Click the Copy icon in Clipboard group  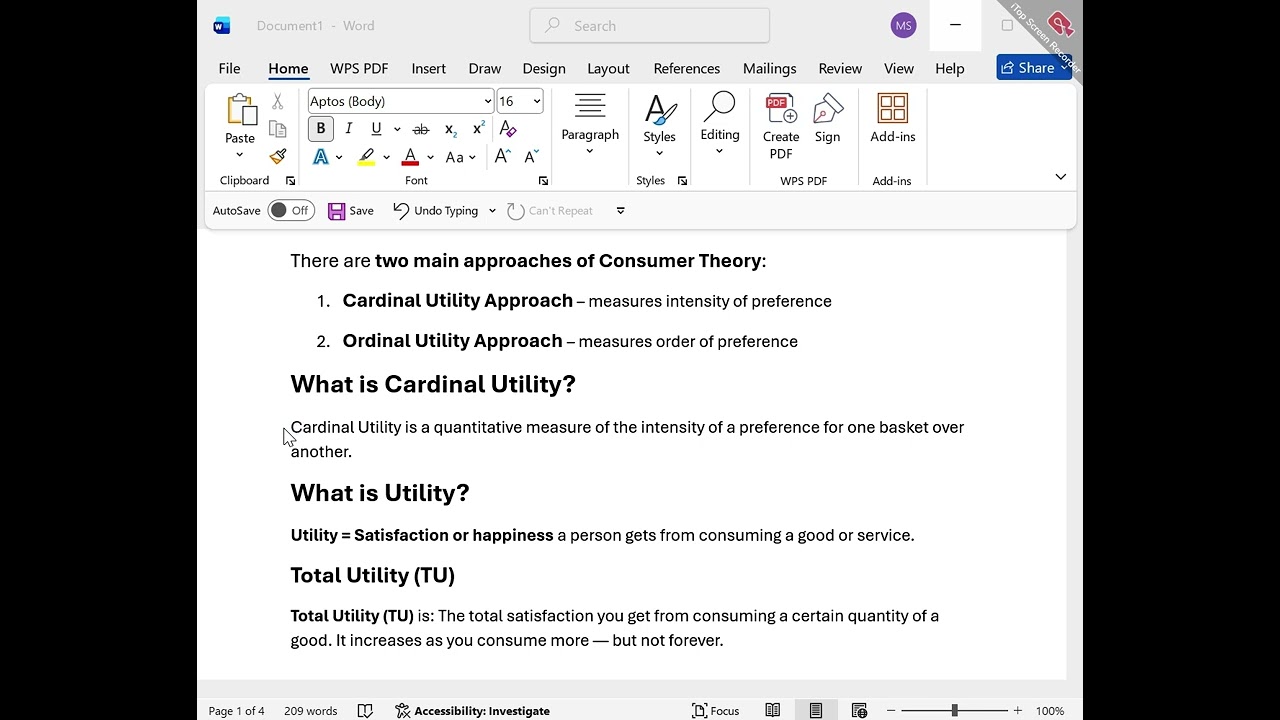pyautogui.click(x=278, y=129)
